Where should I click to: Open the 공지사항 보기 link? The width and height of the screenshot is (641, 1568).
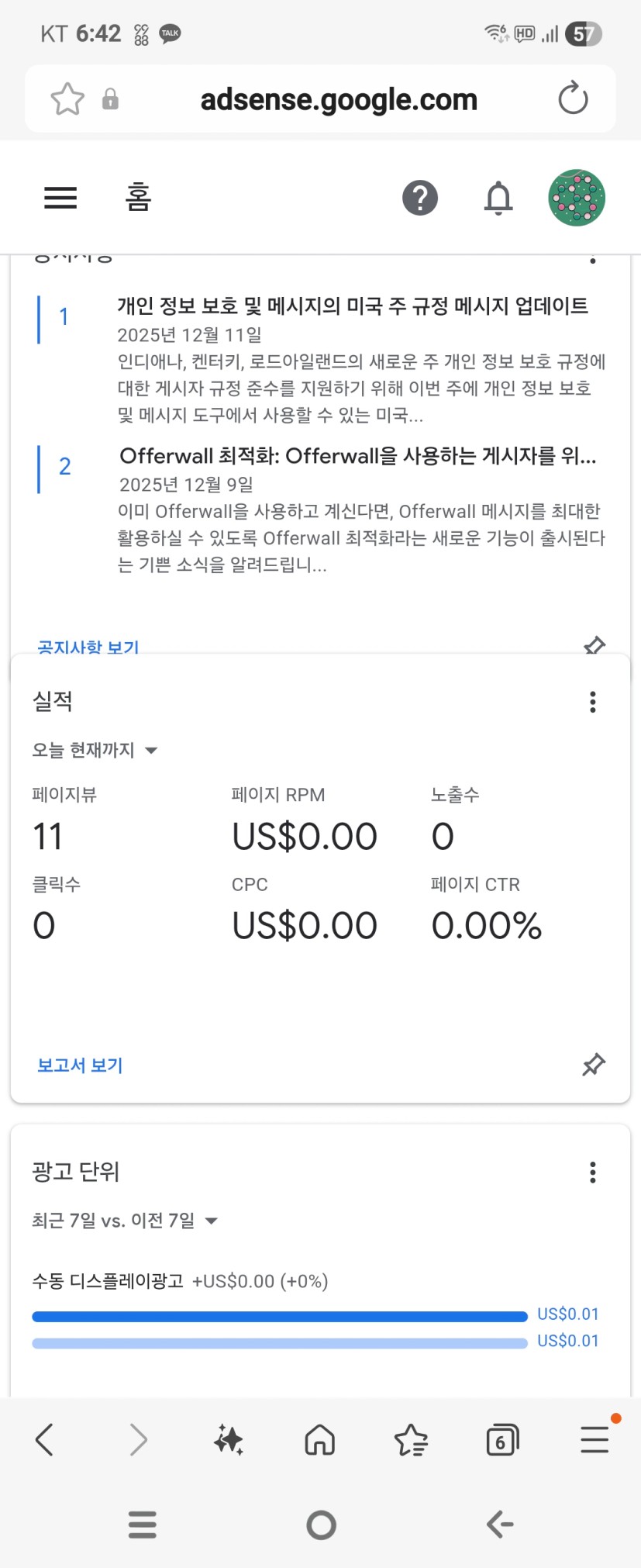tap(88, 646)
